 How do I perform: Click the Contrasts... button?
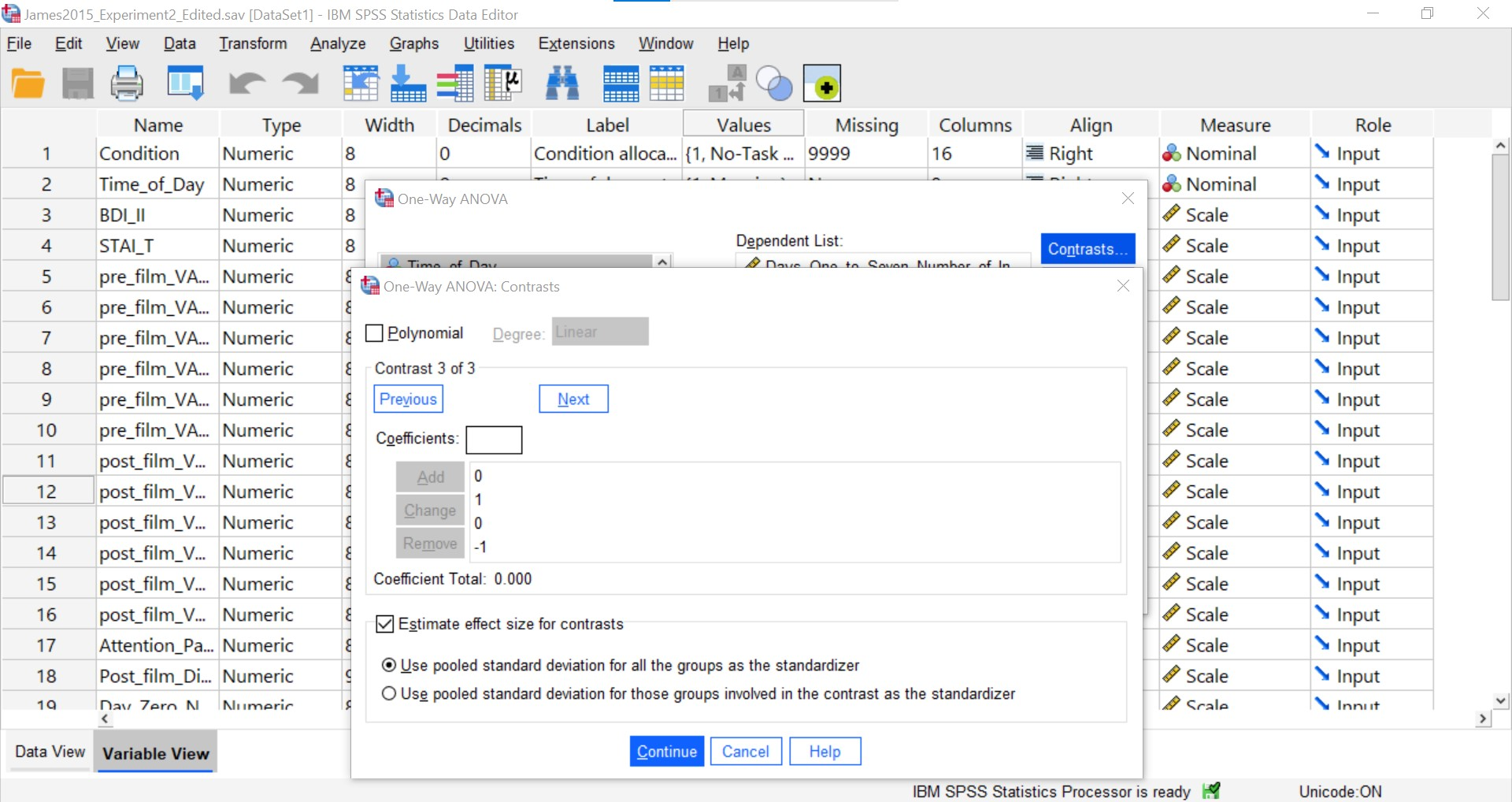point(1088,249)
